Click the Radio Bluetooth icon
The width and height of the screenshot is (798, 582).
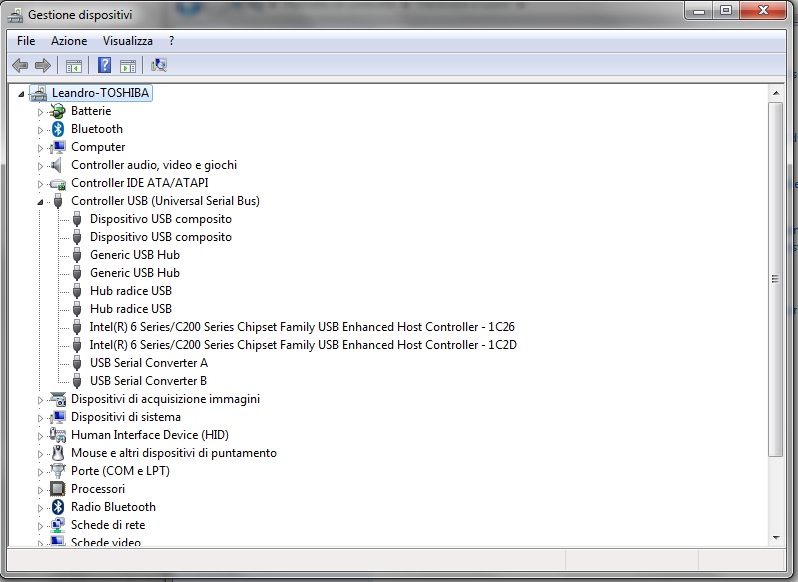click(x=58, y=507)
